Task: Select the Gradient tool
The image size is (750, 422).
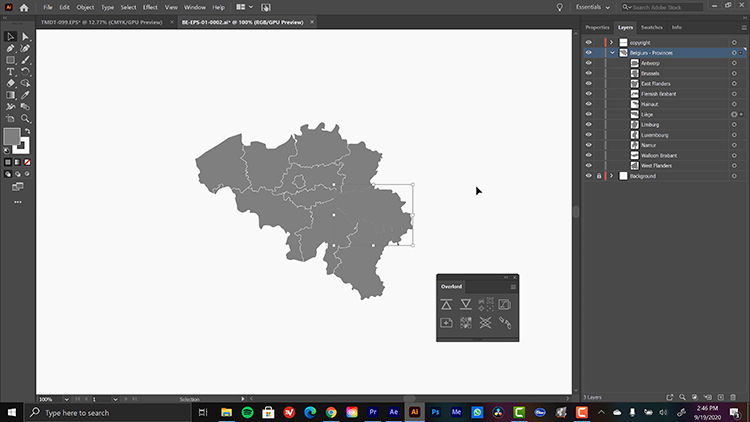Action: pyautogui.click(x=11, y=95)
